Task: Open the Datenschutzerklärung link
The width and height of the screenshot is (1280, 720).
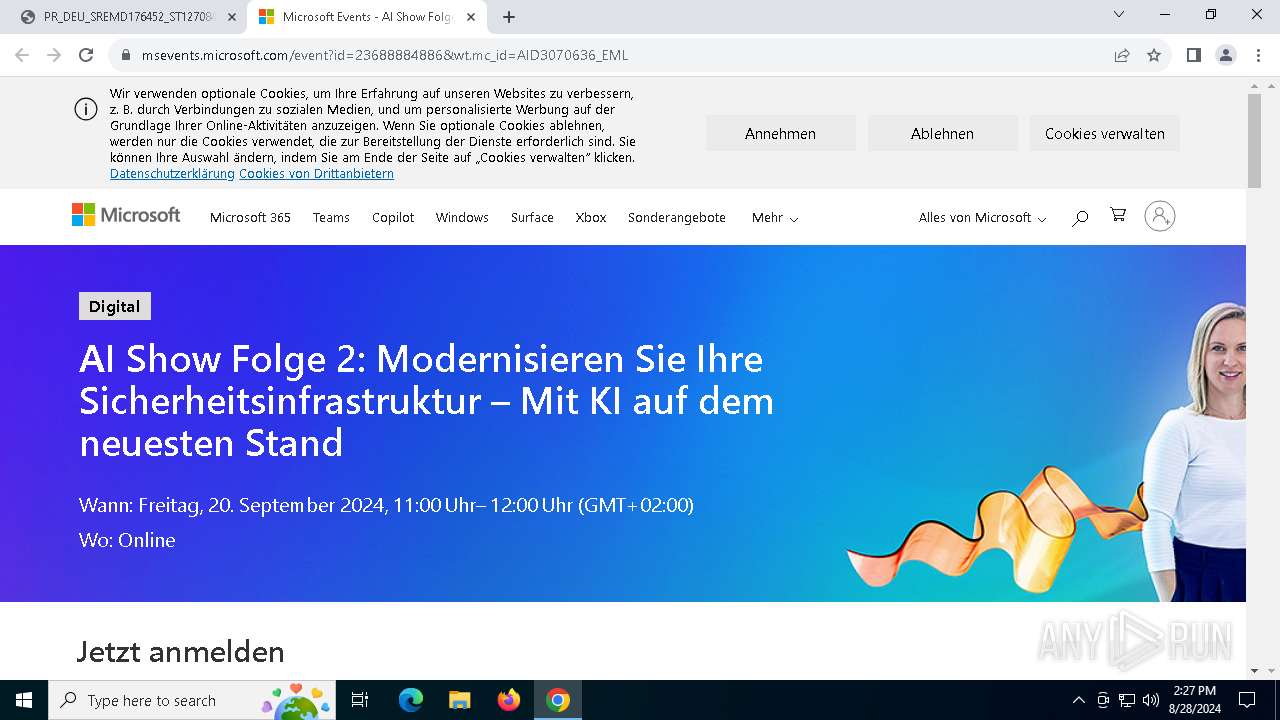Action: pyautogui.click(x=172, y=173)
